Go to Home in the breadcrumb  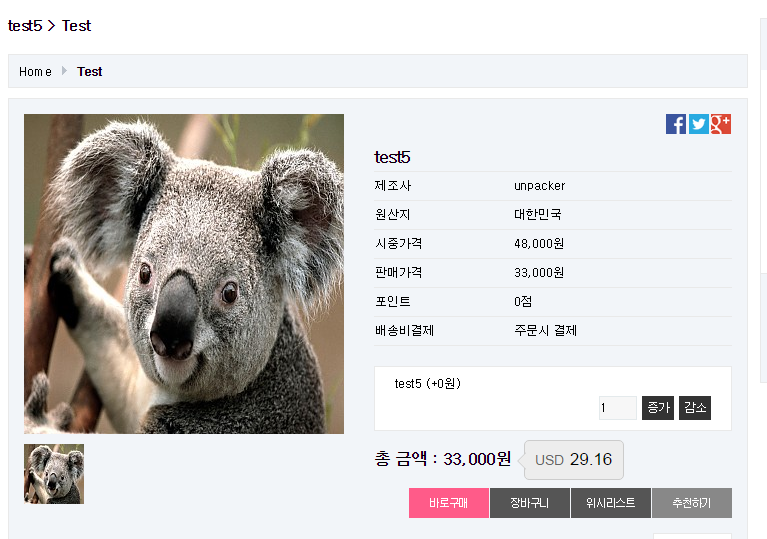(x=35, y=72)
